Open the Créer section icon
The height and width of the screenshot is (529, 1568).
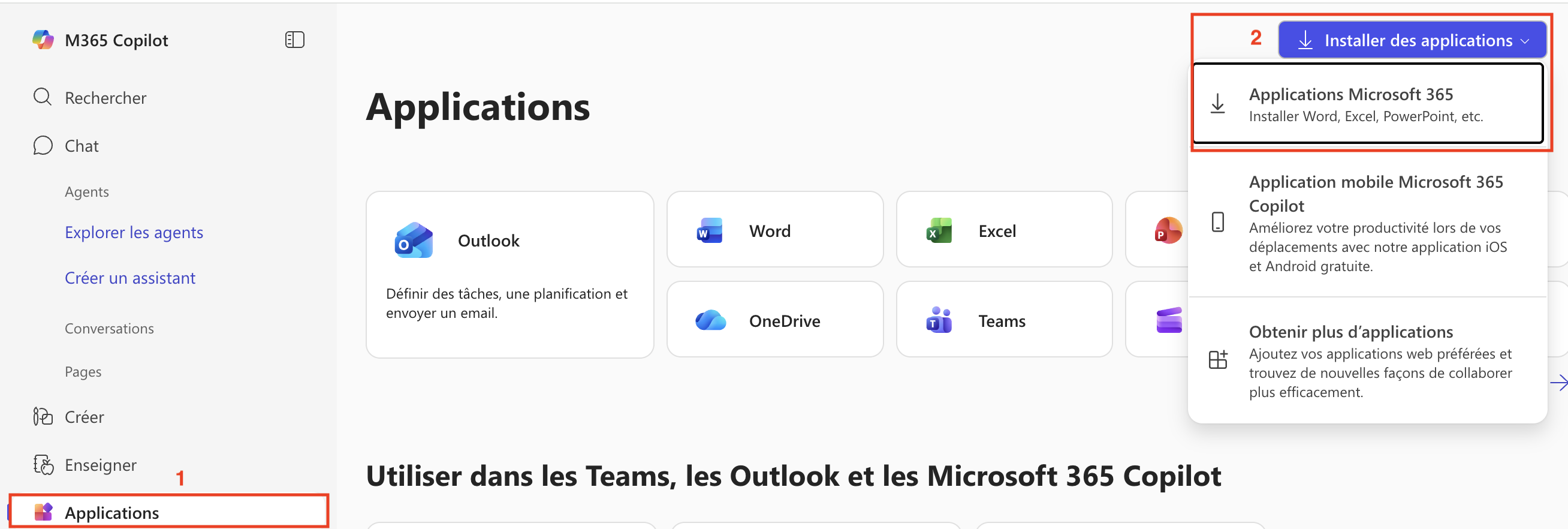[x=43, y=416]
